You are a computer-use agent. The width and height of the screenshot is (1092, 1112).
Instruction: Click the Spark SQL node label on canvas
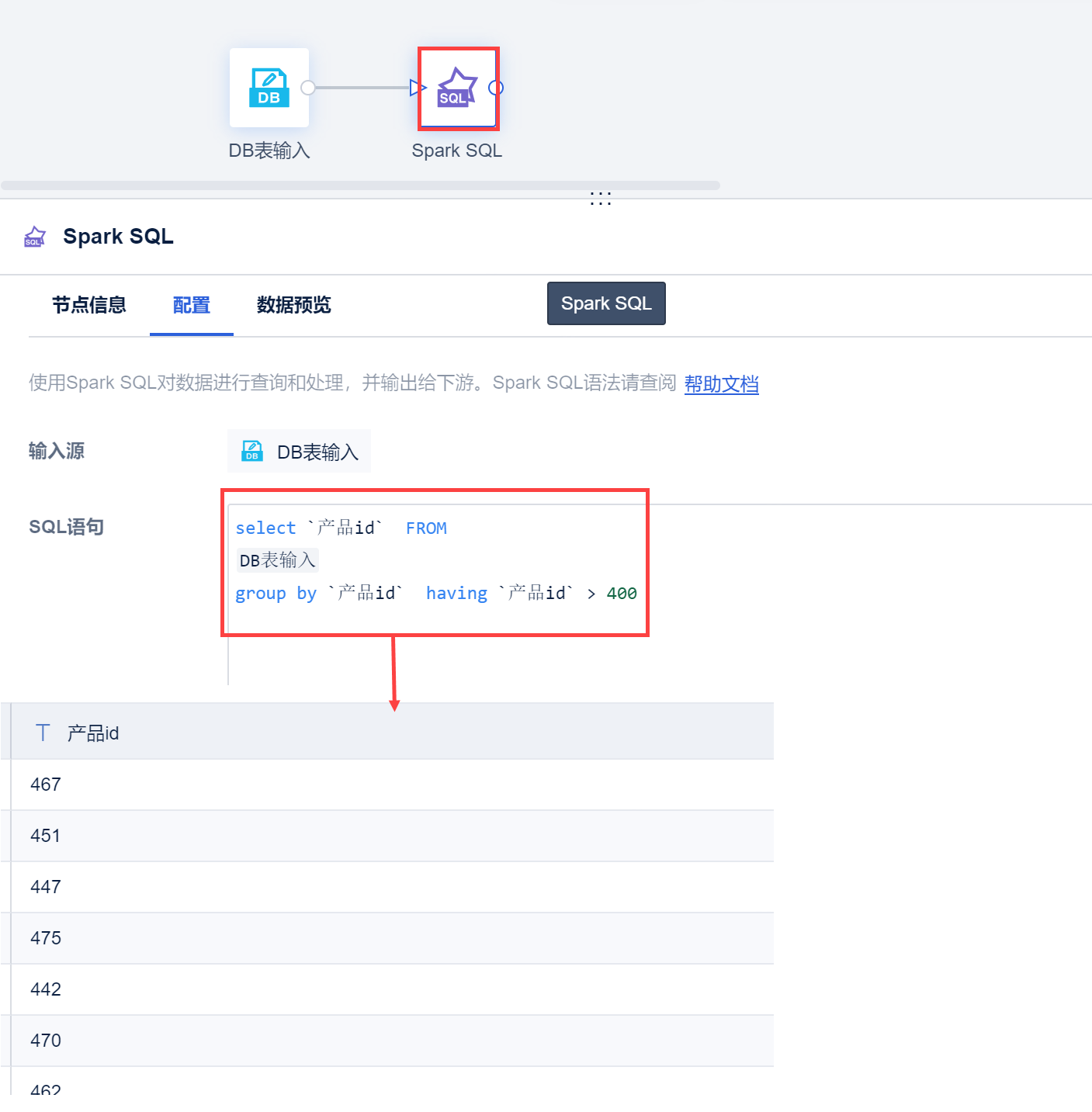click(457, 151)
